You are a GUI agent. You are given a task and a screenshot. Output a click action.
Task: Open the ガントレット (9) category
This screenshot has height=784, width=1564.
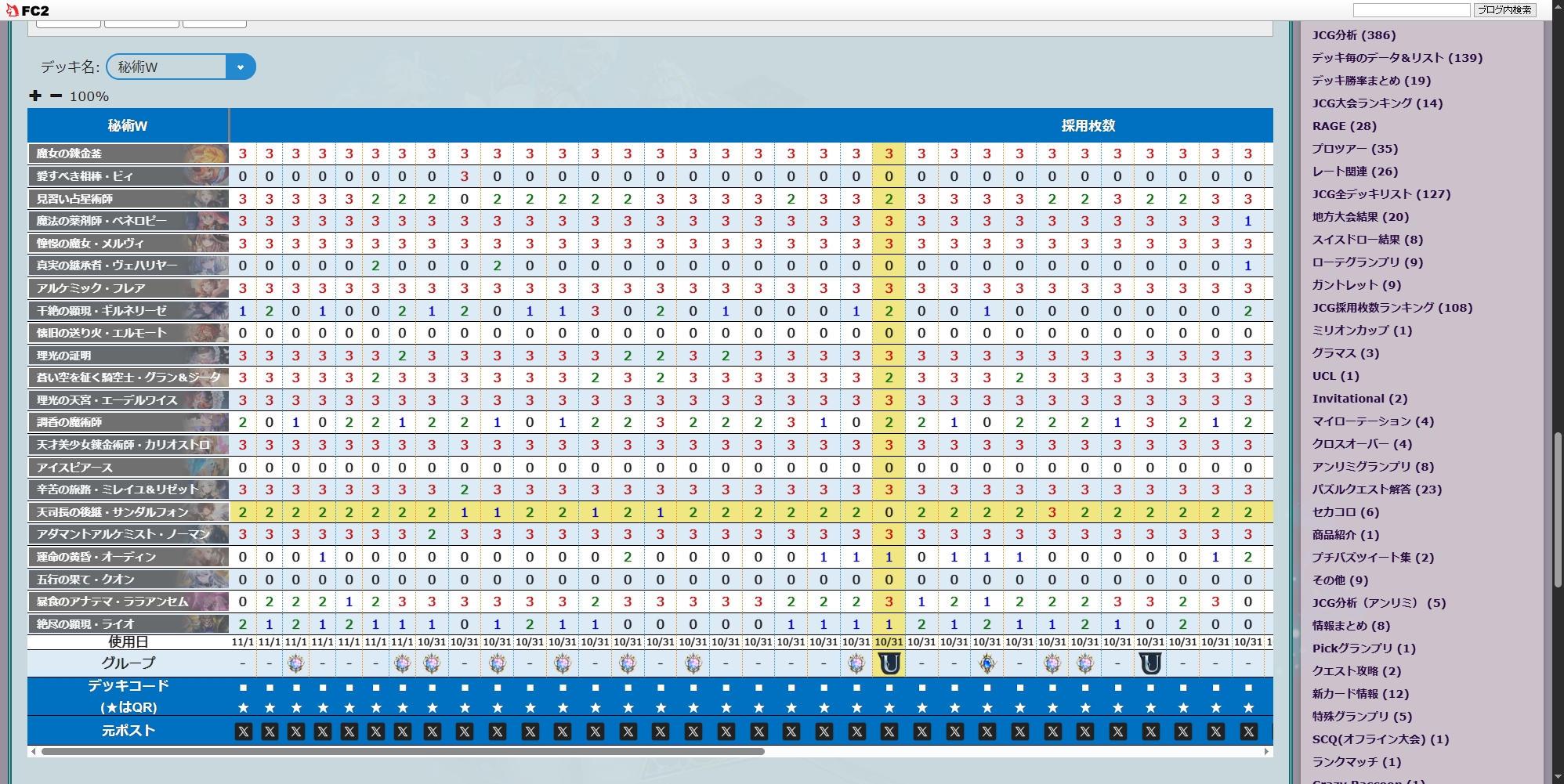point(1357,285)
